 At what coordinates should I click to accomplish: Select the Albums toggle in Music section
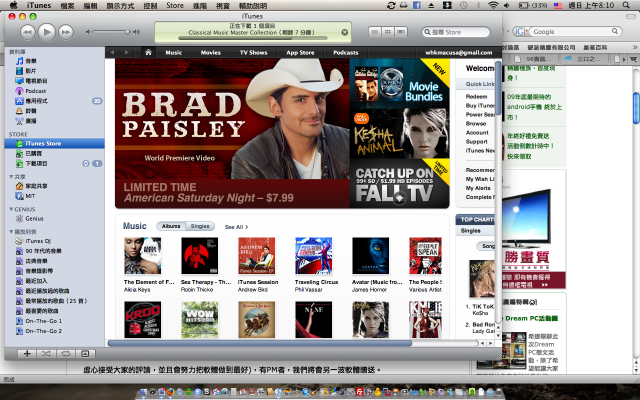click(171, 226)
